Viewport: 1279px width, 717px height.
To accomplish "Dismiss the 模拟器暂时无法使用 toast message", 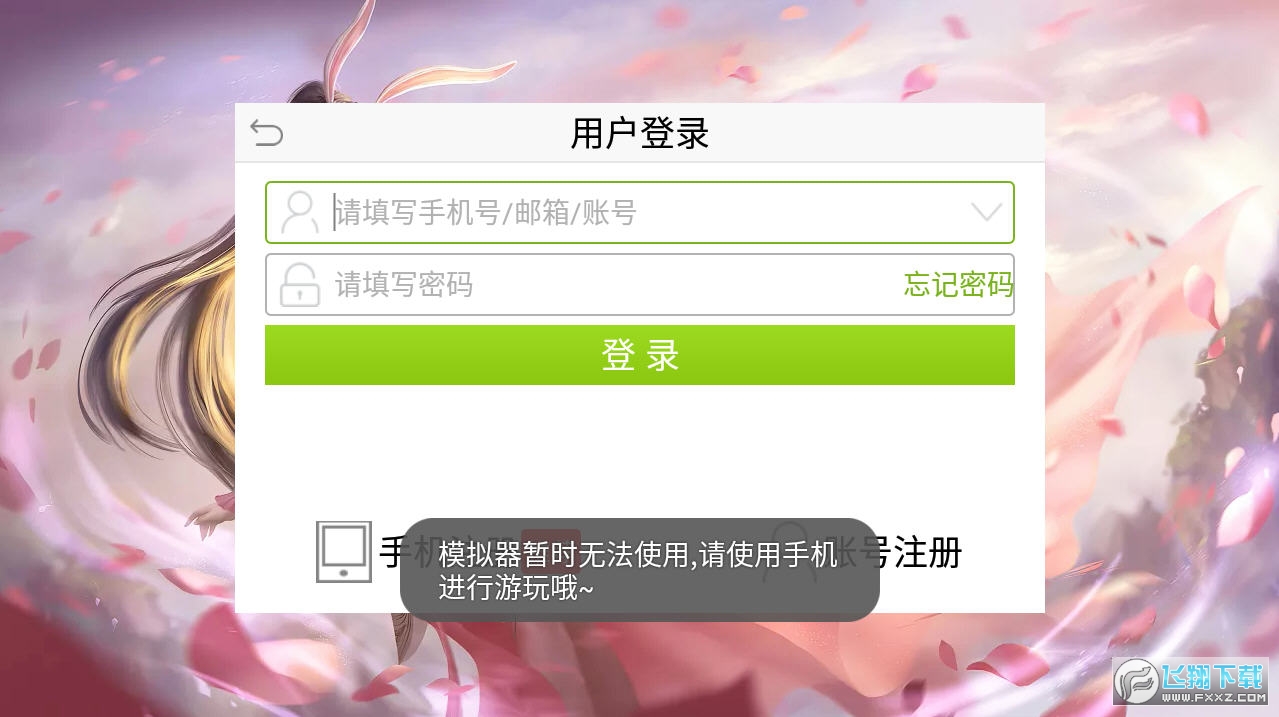I will coord(640,570).
